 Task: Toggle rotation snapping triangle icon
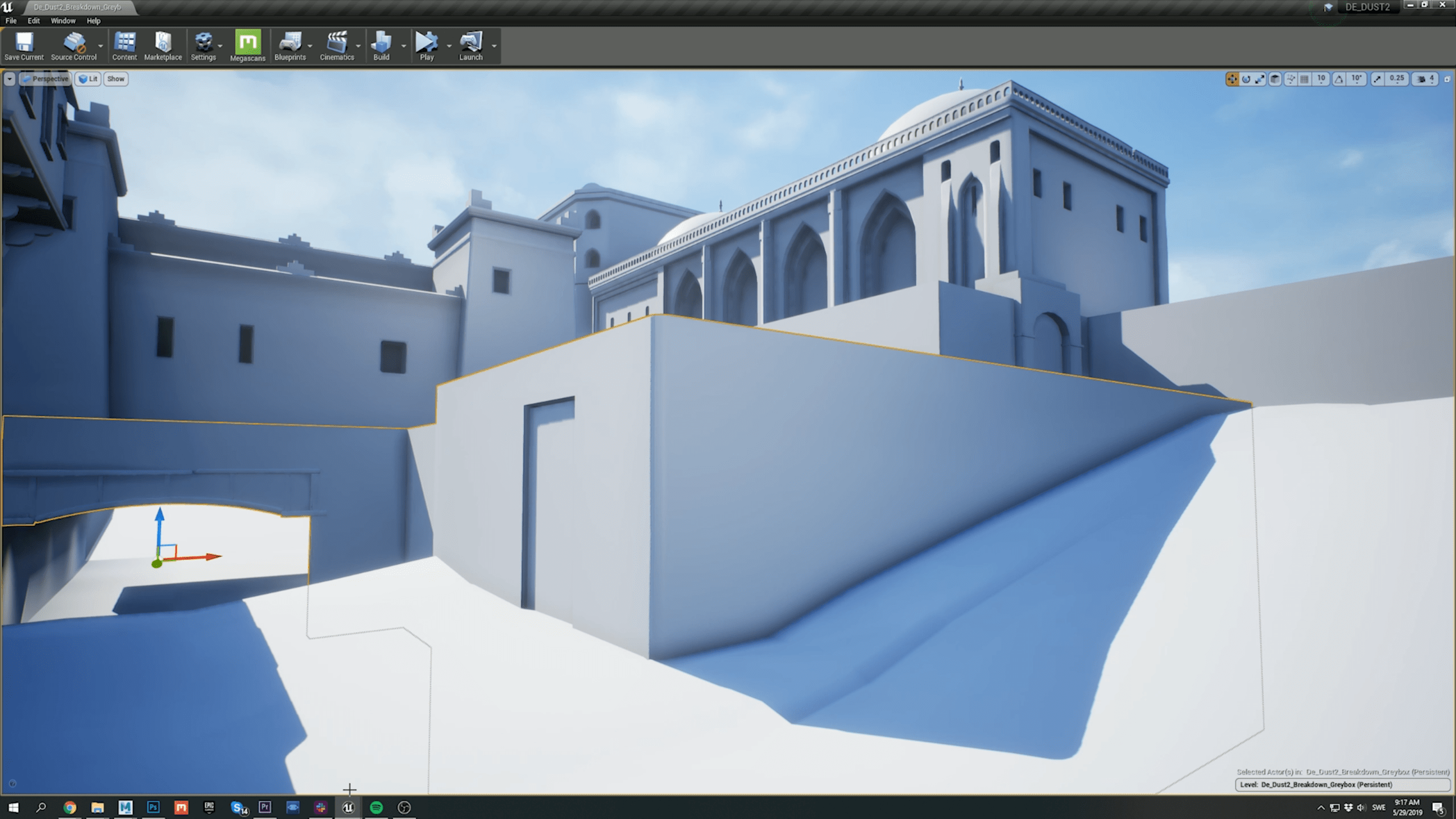(1339, 79)
